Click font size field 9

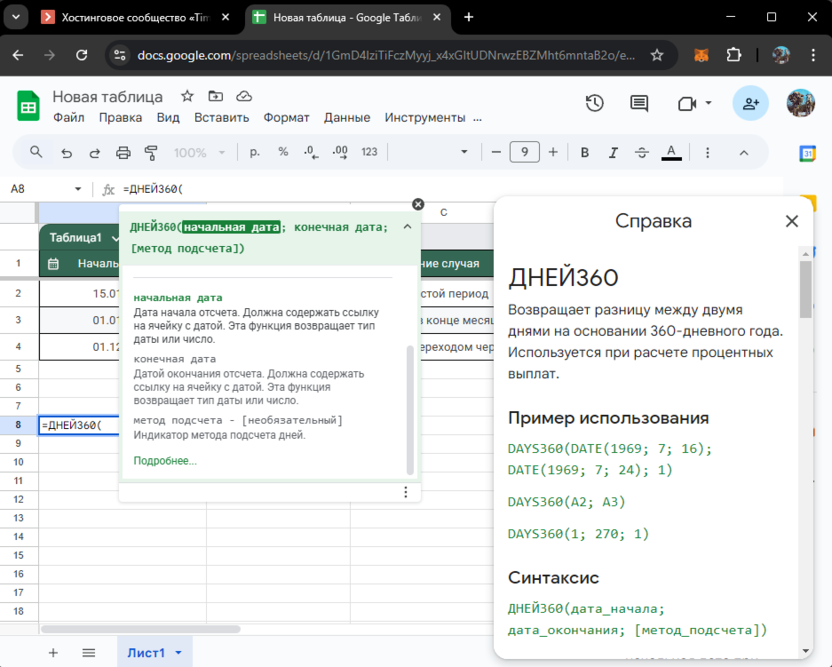coord(524,152)
